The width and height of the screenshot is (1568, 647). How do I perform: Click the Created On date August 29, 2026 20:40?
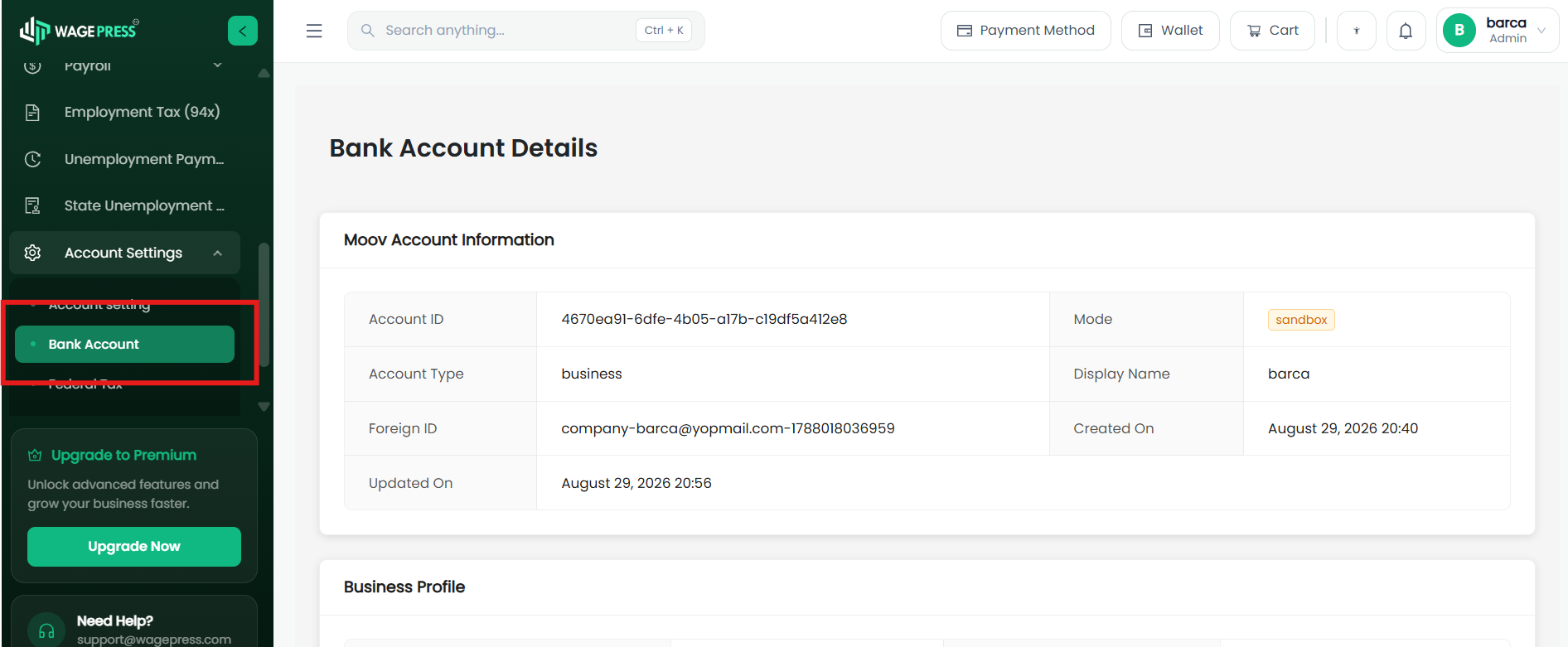(x=1343, y=429)
